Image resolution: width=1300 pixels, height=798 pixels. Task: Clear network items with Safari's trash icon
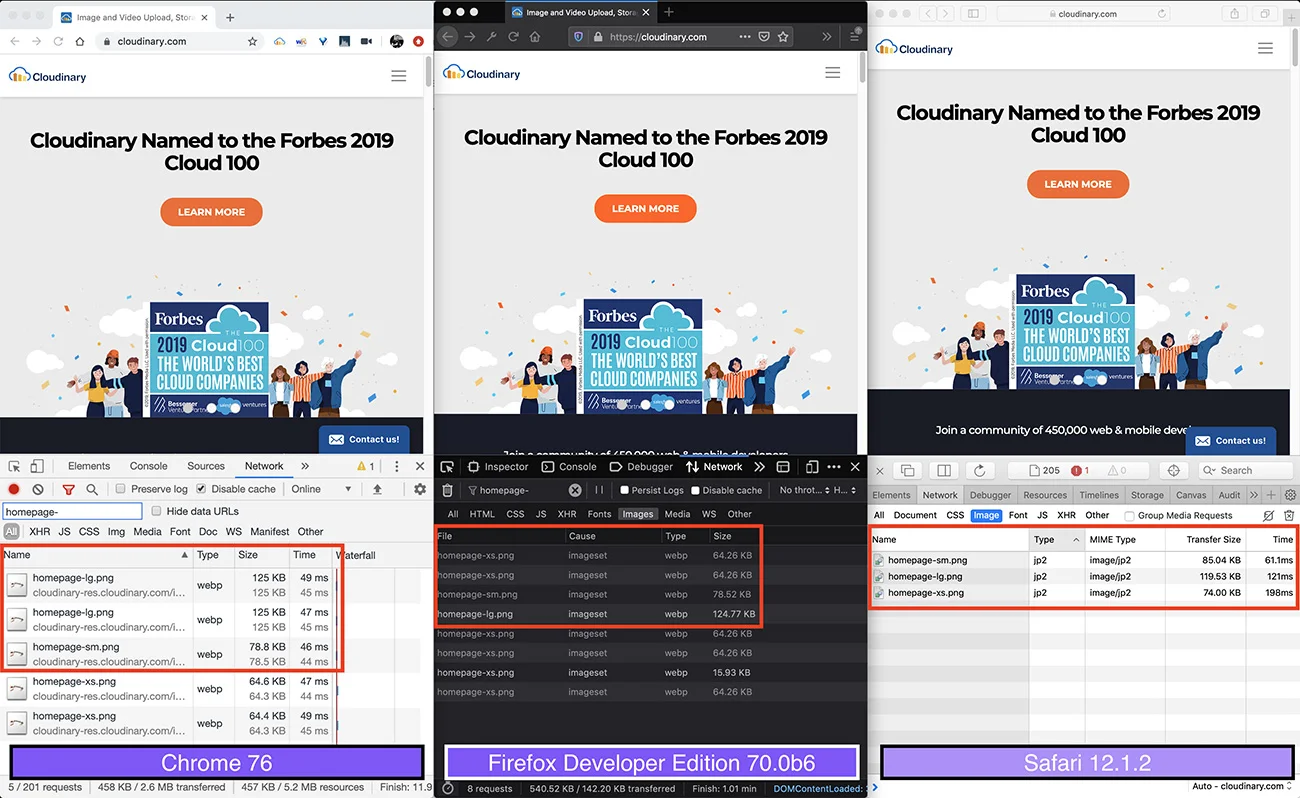(1290, 515)
